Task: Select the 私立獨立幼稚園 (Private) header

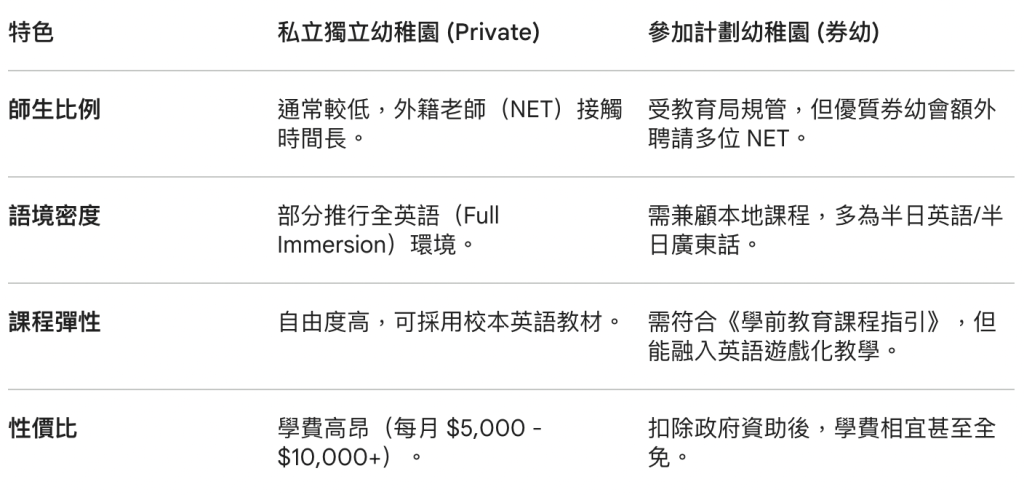Action: click(x=408, y=33)
